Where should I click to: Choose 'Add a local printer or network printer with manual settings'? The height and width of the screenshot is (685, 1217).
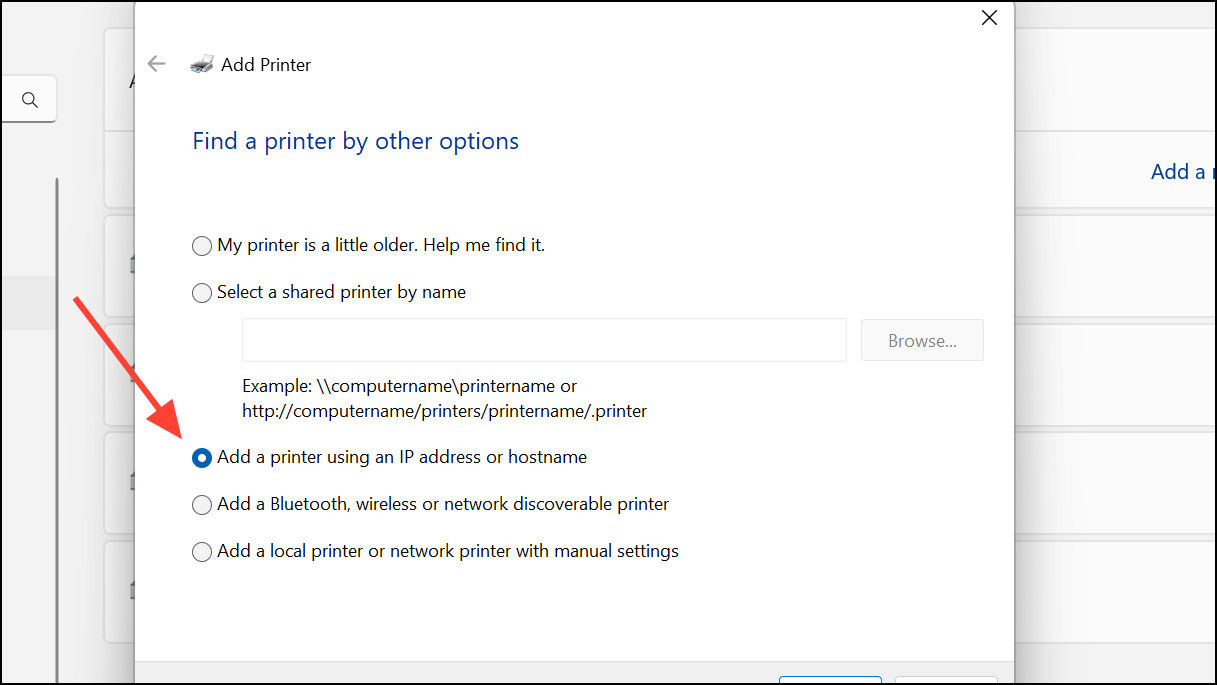[x=201, y=551]
